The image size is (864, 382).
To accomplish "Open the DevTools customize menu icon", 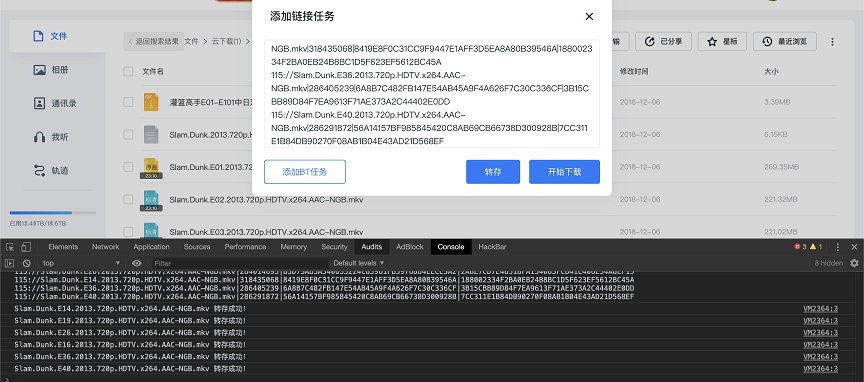I will [838, 247].
